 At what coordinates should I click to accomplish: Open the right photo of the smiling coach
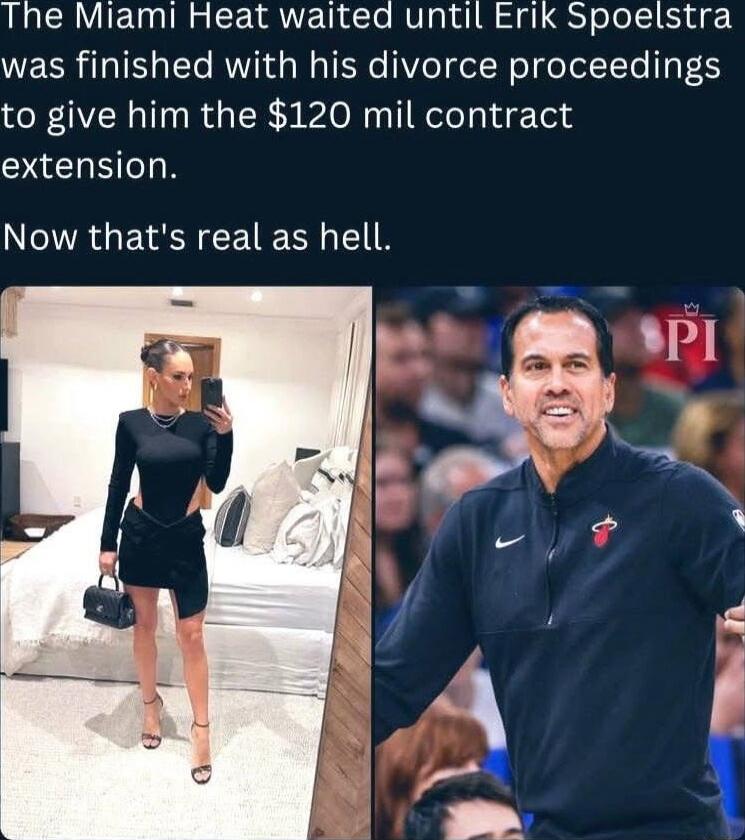[x=560, y=562]
